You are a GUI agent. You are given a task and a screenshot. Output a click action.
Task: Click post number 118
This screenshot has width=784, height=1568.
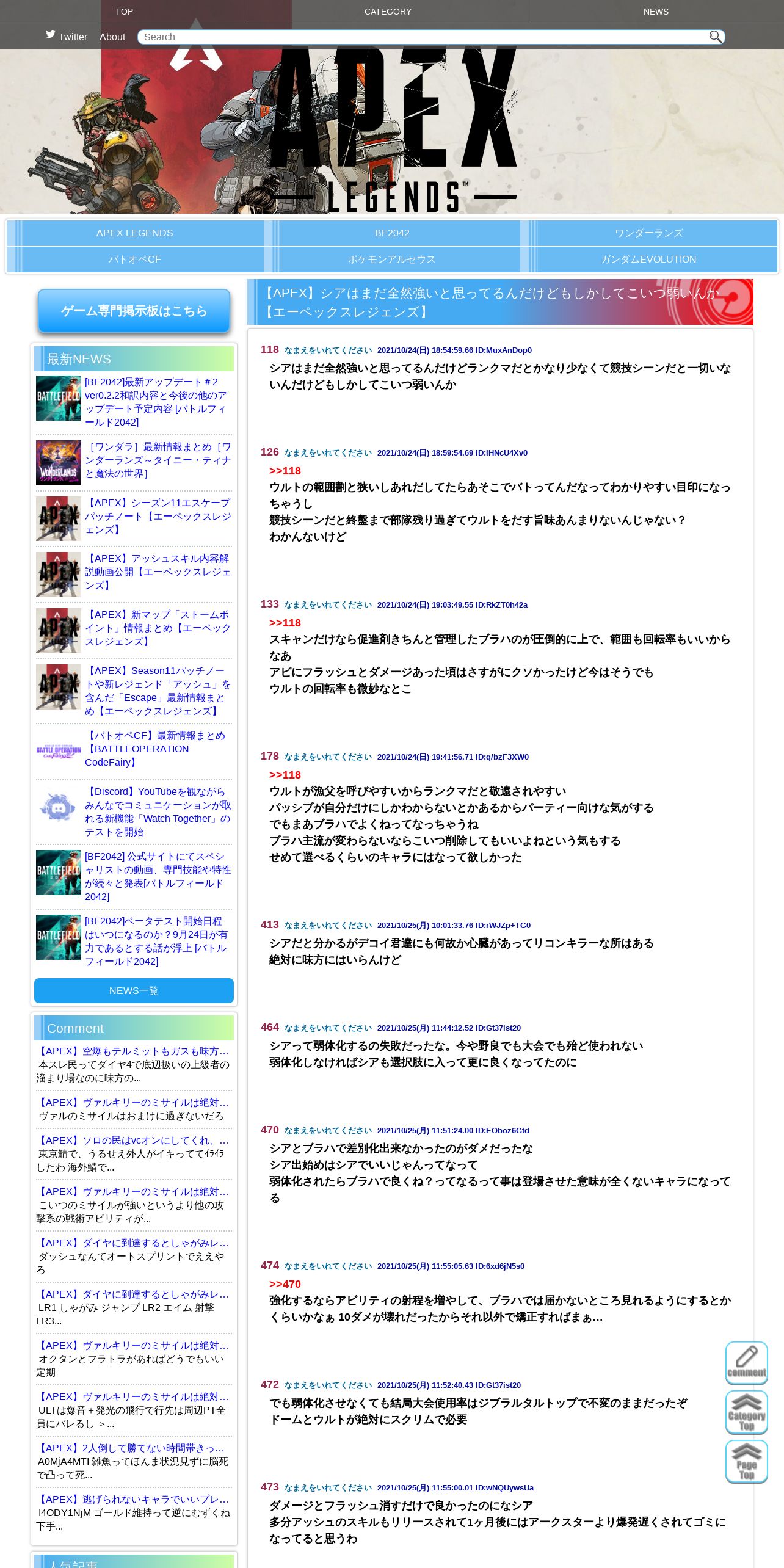tap(269, 349)
